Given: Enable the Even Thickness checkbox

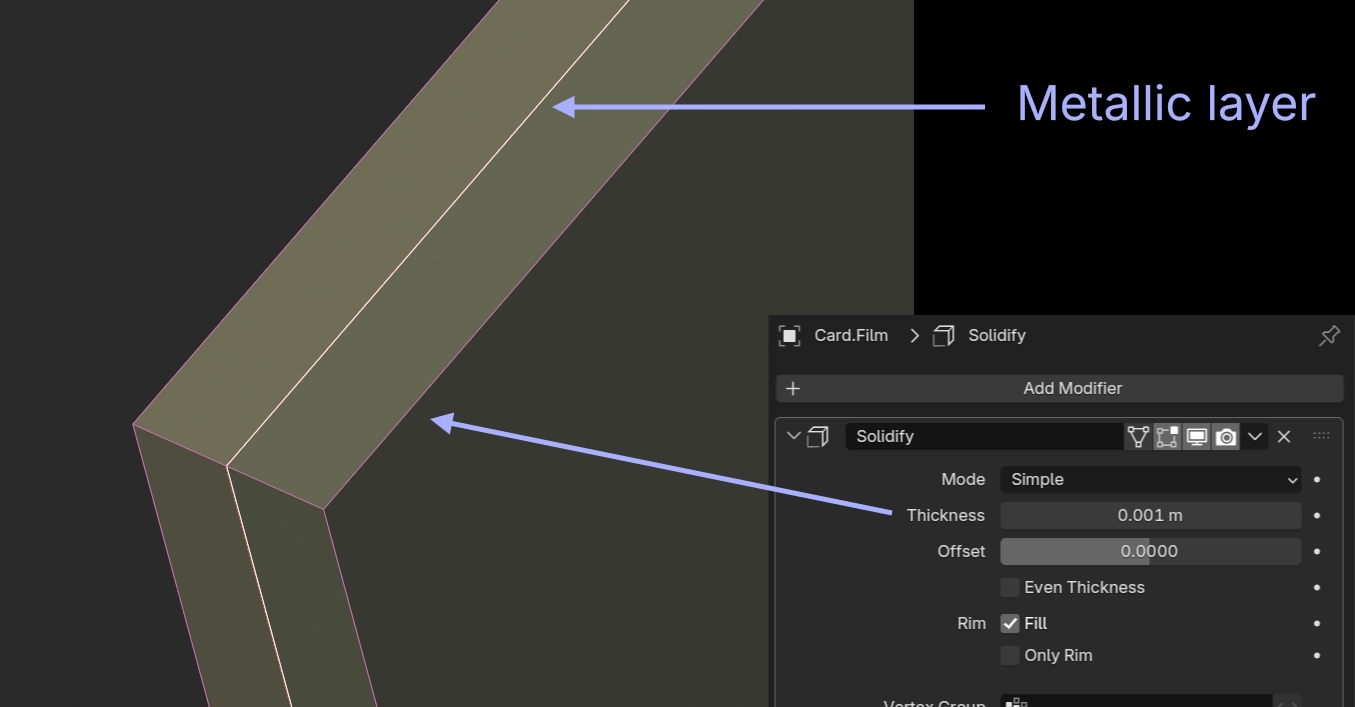Looking at the screenshot, I should click(x=1010, y=587).
